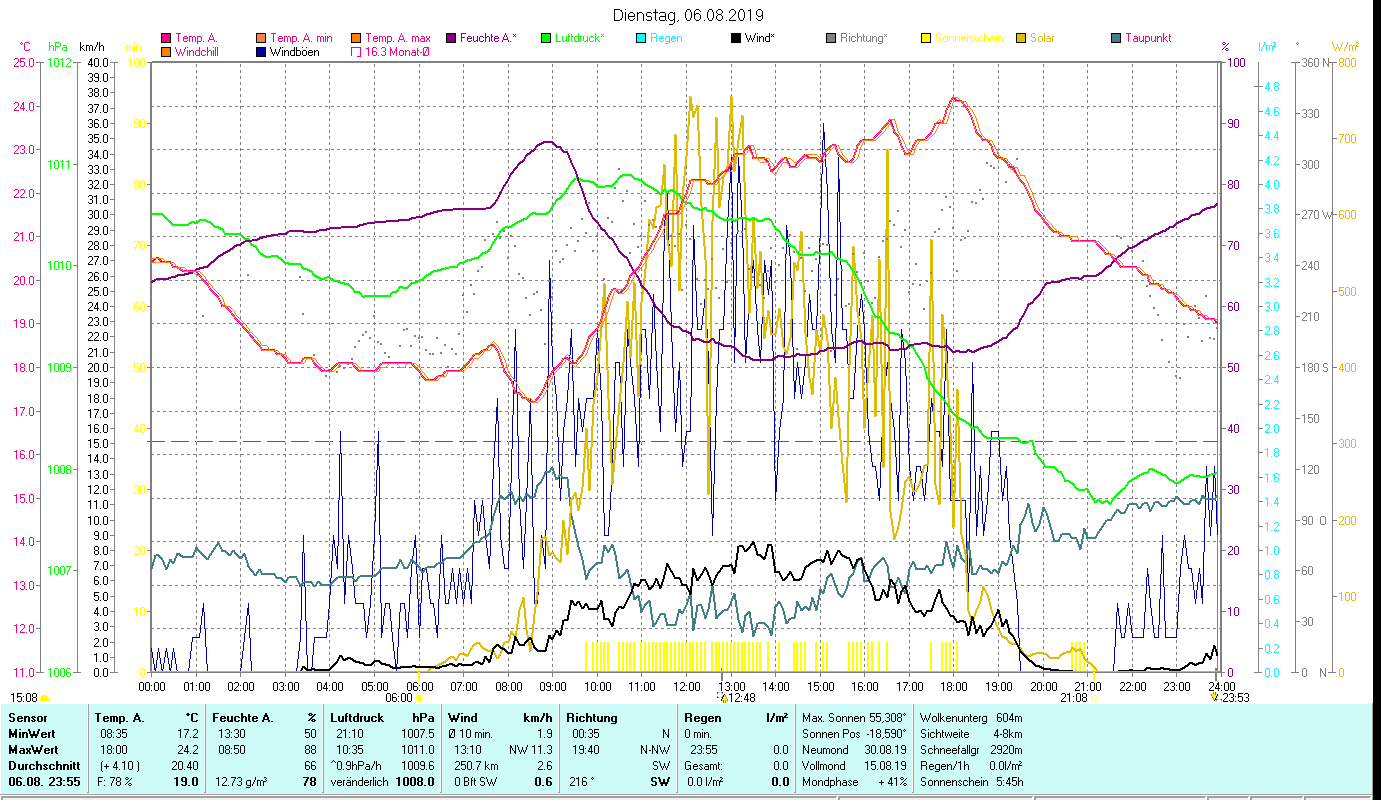Click the marker icon beside 12:48
Viewport: 1381px width, 800px height.
(723, 698)
